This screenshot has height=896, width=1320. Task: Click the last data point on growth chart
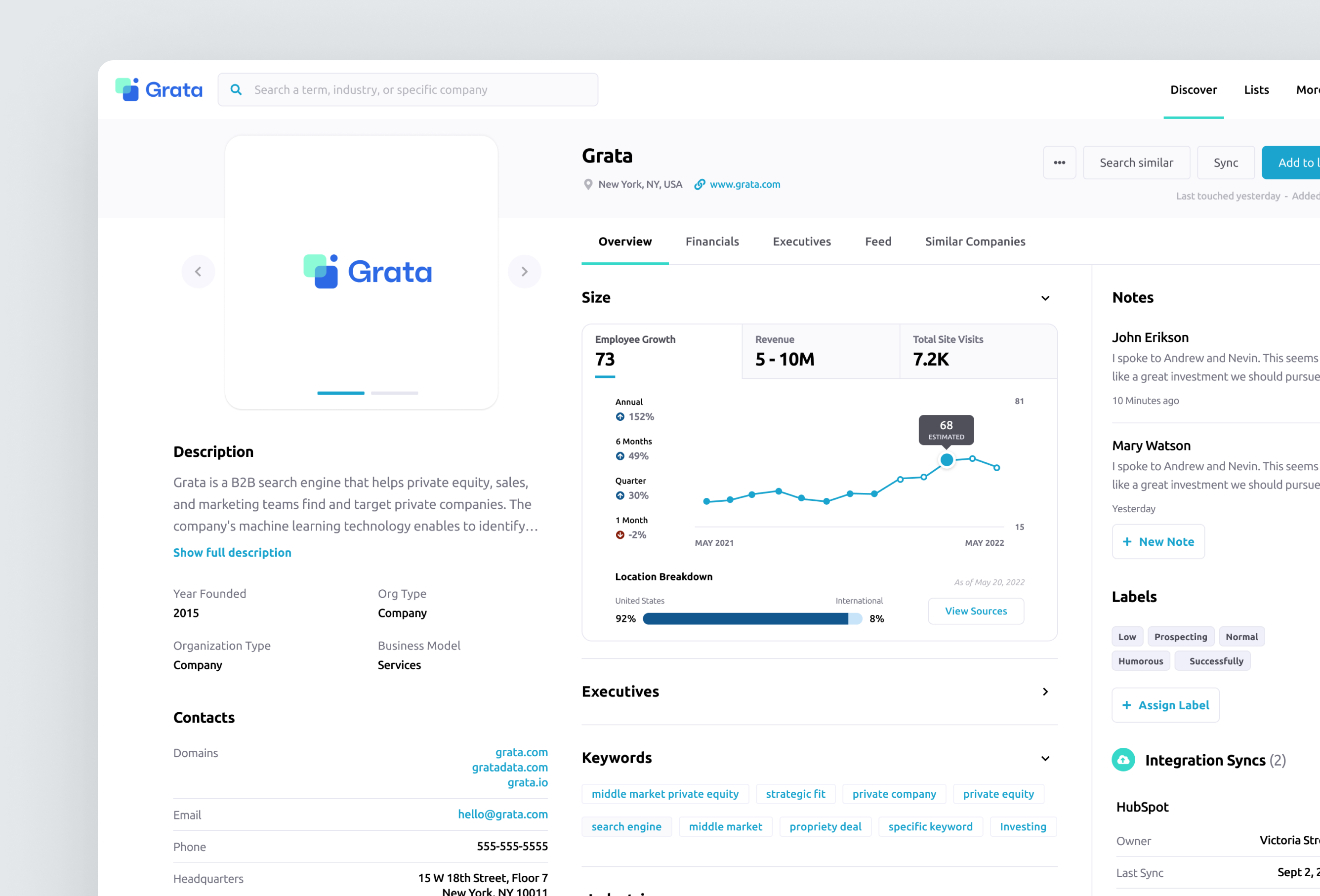pyautogui.click(x=996, y=468)
